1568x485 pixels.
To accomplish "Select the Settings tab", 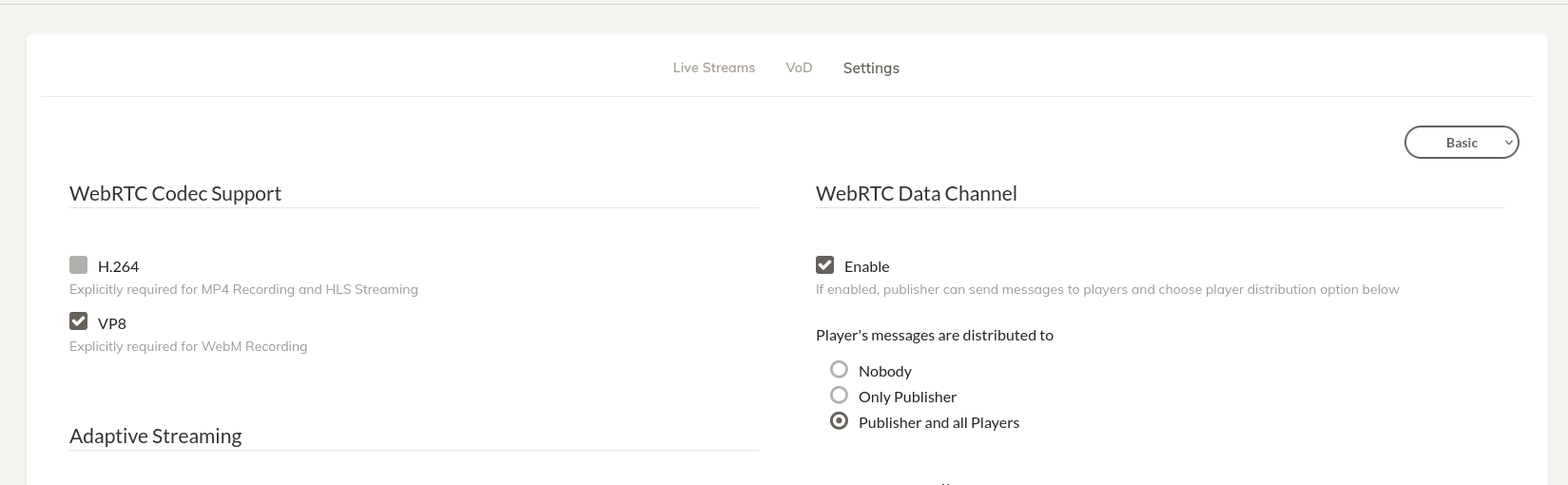I will pyautogui.click(x=871, y=68).
